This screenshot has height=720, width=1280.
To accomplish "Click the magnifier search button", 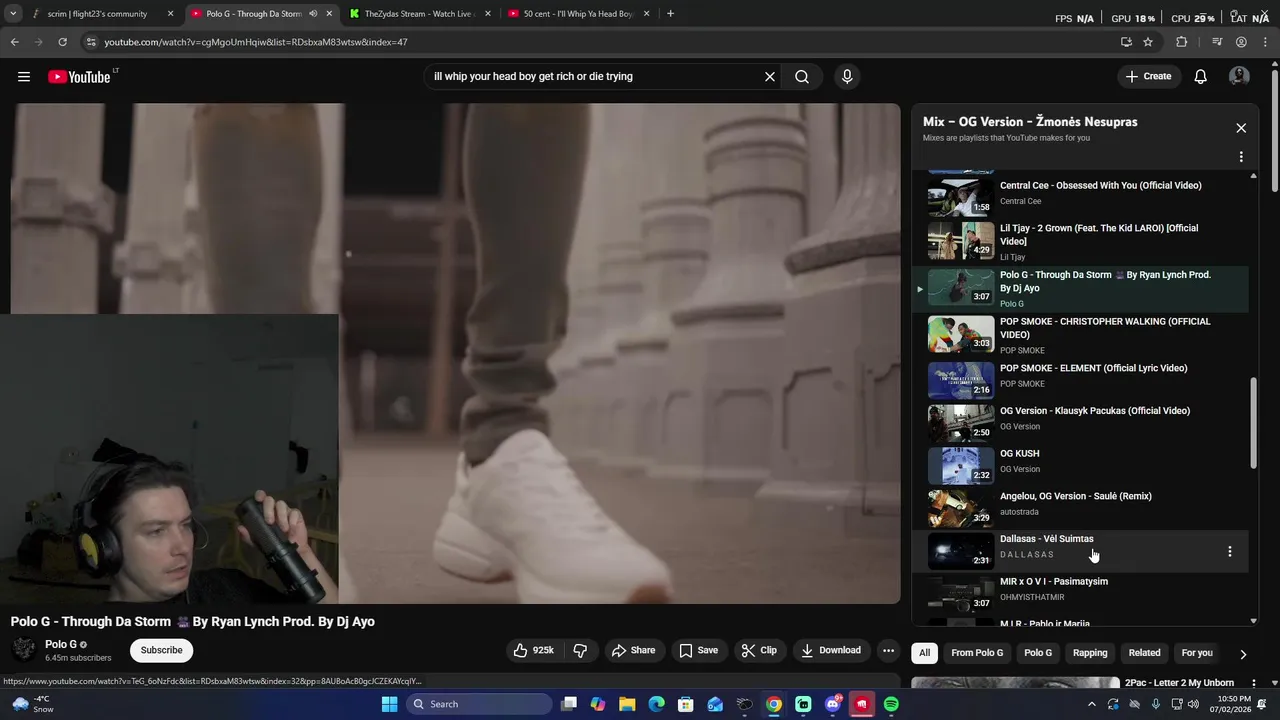I will coord(802,77).
